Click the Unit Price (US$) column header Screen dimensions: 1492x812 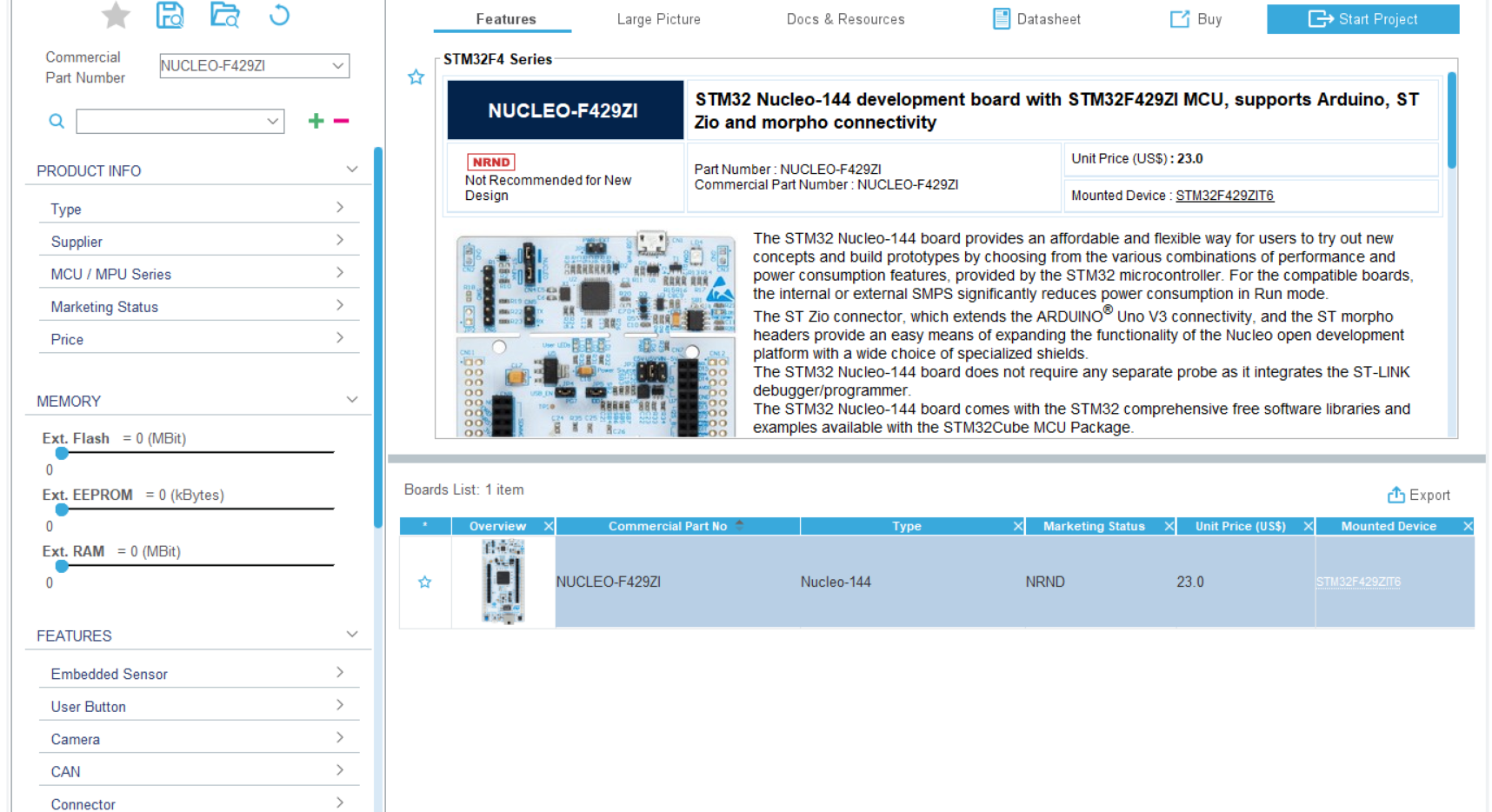click(1241, 526)
